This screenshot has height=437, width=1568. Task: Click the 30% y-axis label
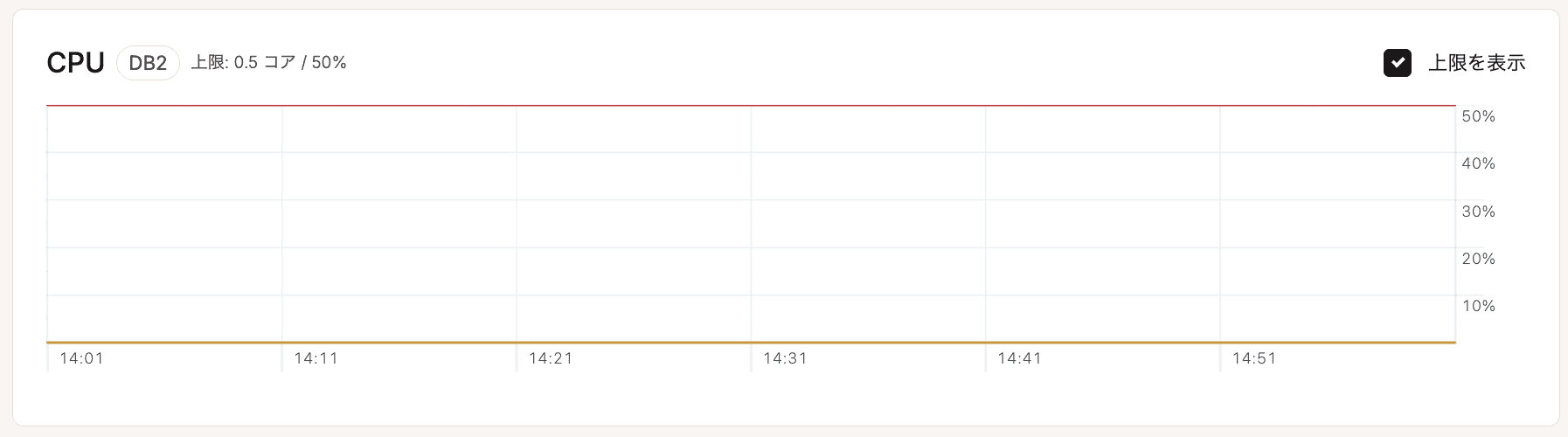tap(1478, 212)
